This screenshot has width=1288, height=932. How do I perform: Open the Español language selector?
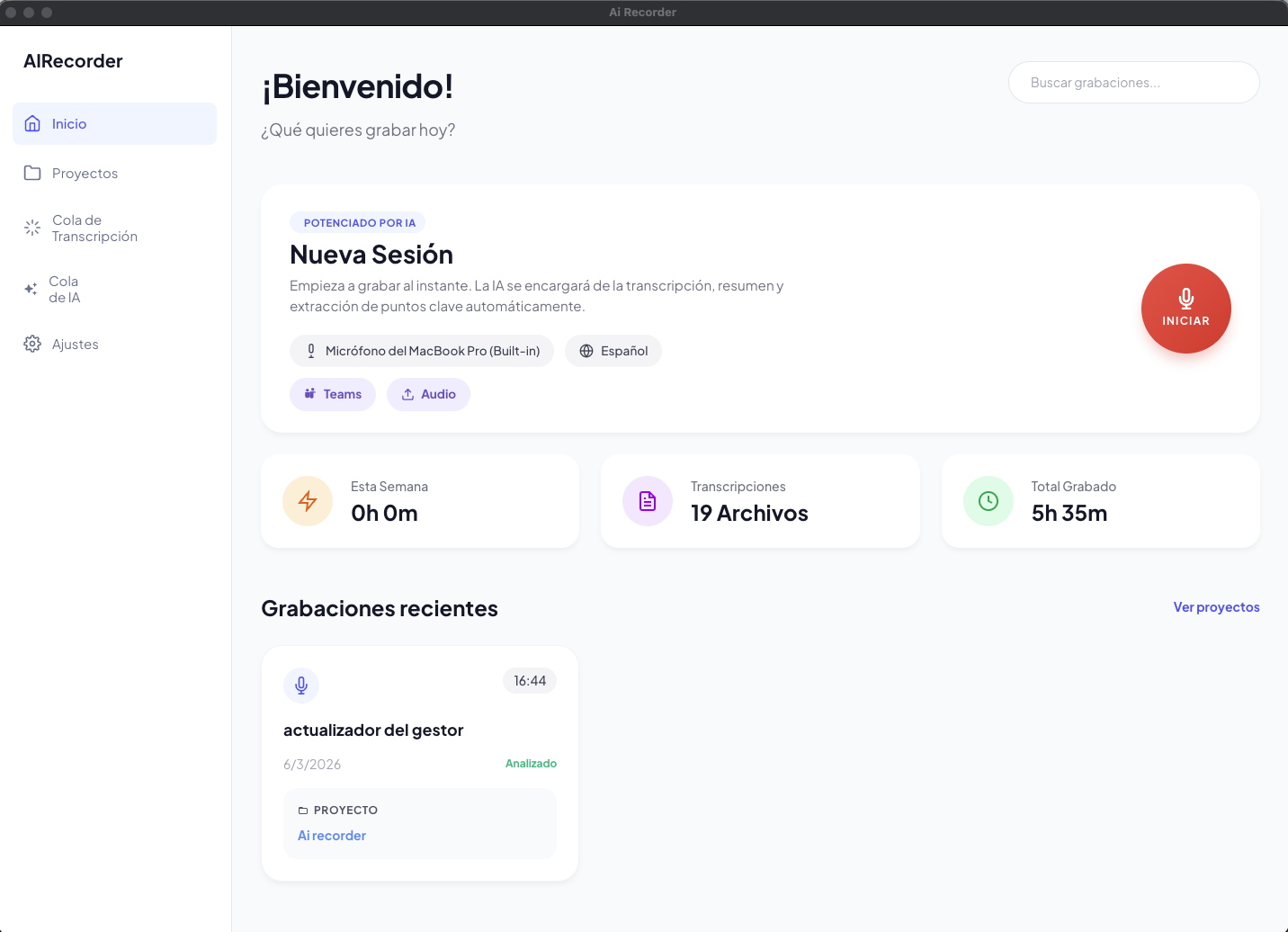pos(613,351)
